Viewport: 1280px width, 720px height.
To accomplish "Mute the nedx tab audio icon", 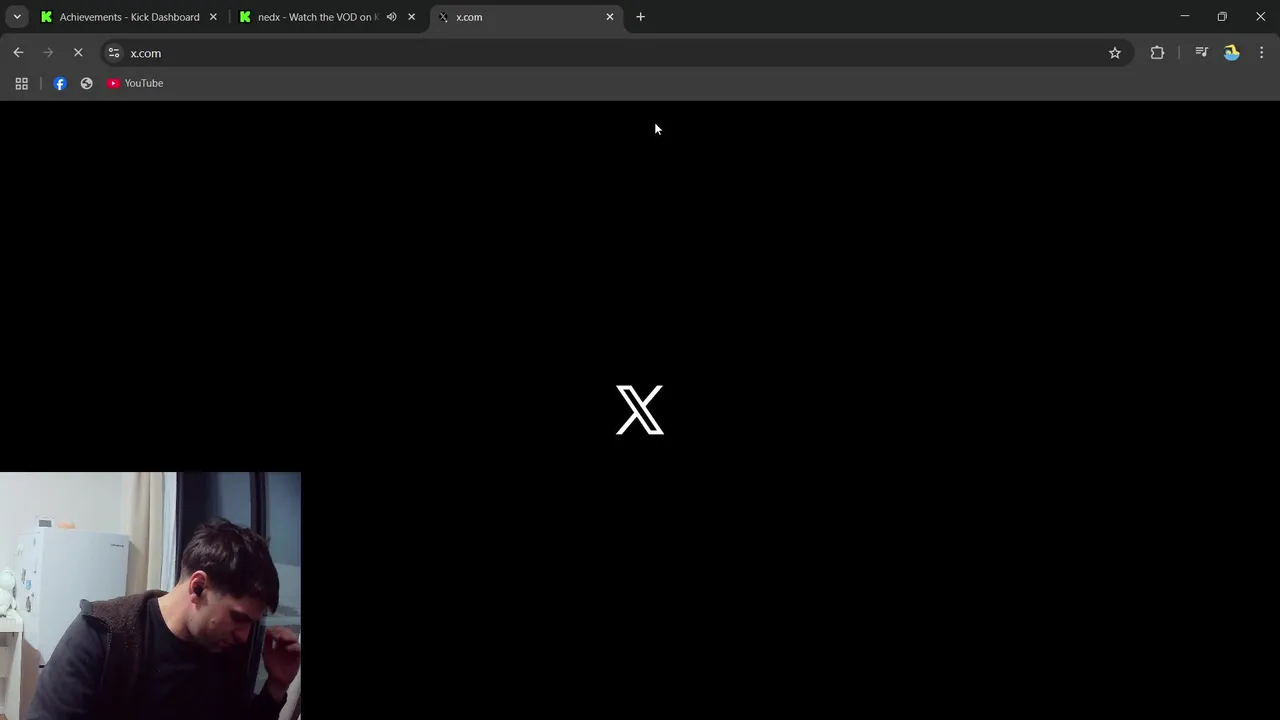I will (392, 17).
